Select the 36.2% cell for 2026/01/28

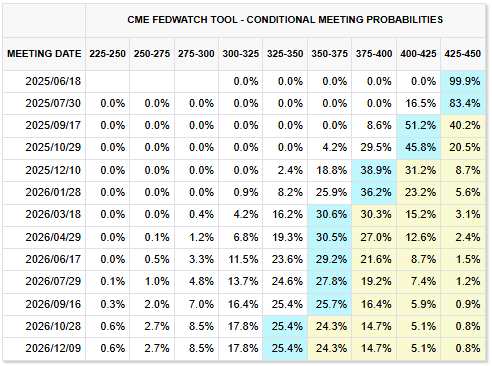tap(374, 192)
